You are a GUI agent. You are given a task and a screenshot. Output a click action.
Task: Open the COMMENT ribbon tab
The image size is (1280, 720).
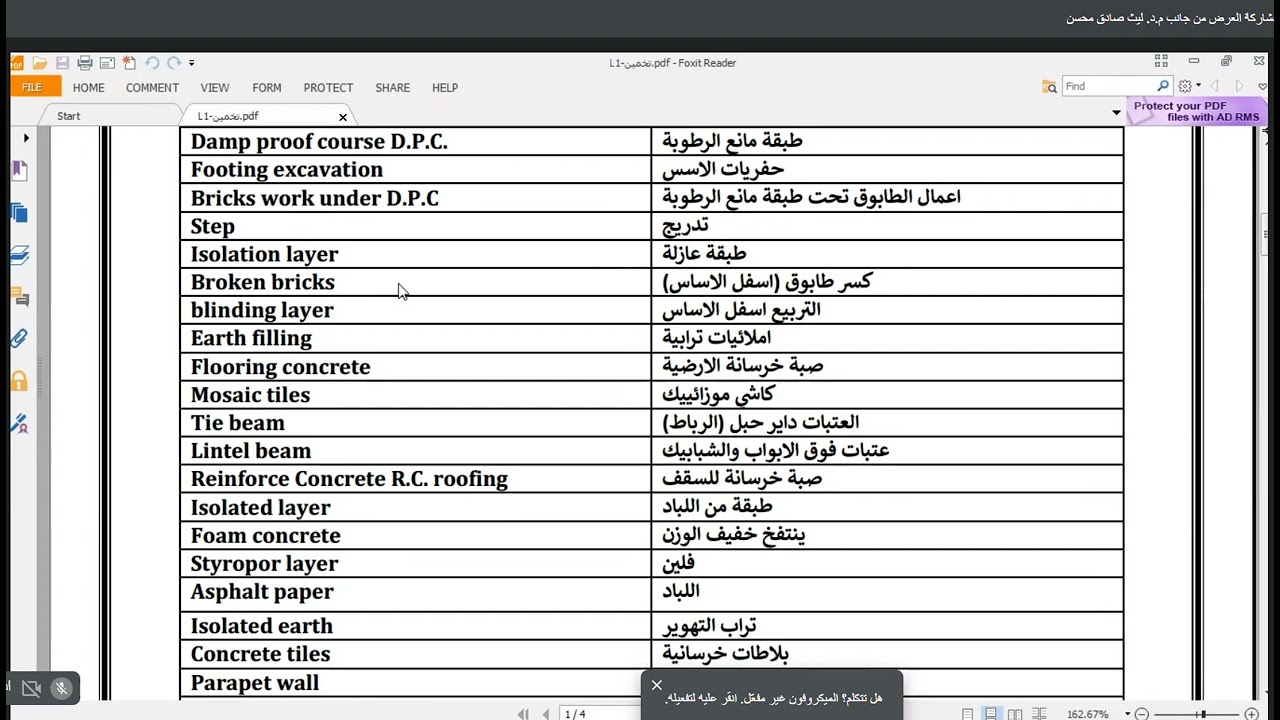click(x=152, y=88)
